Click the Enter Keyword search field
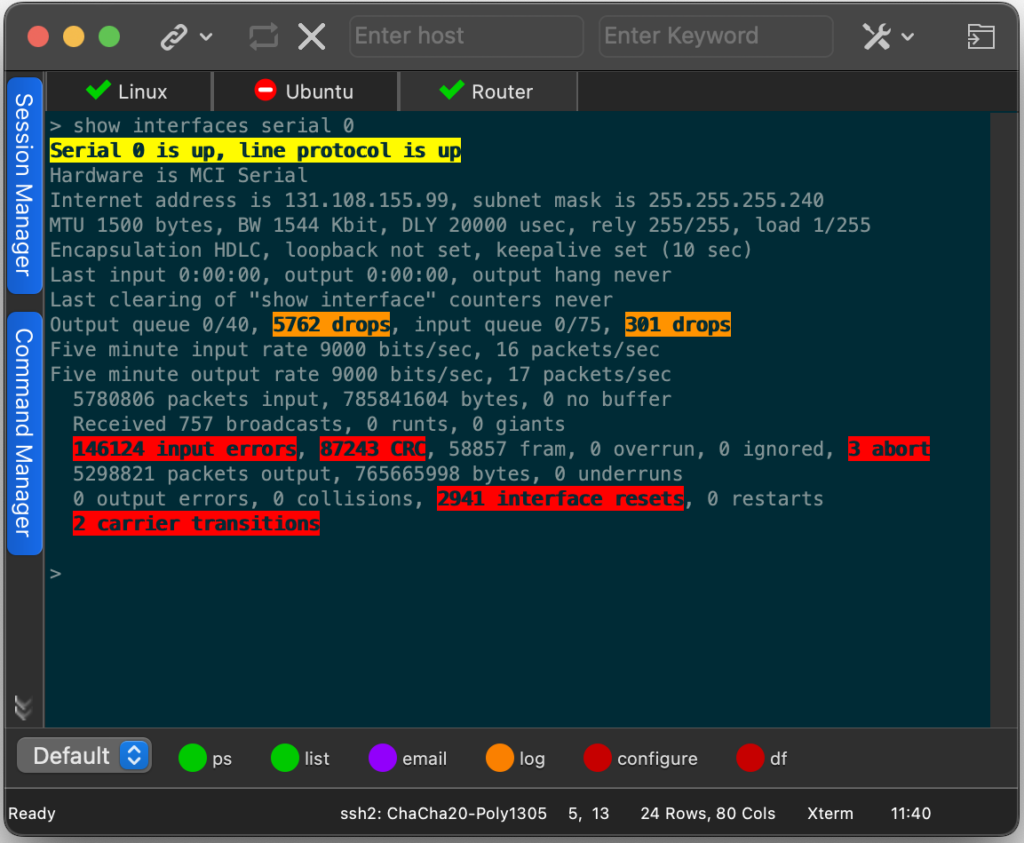The image size is (1024, 843). pos(715,37)
